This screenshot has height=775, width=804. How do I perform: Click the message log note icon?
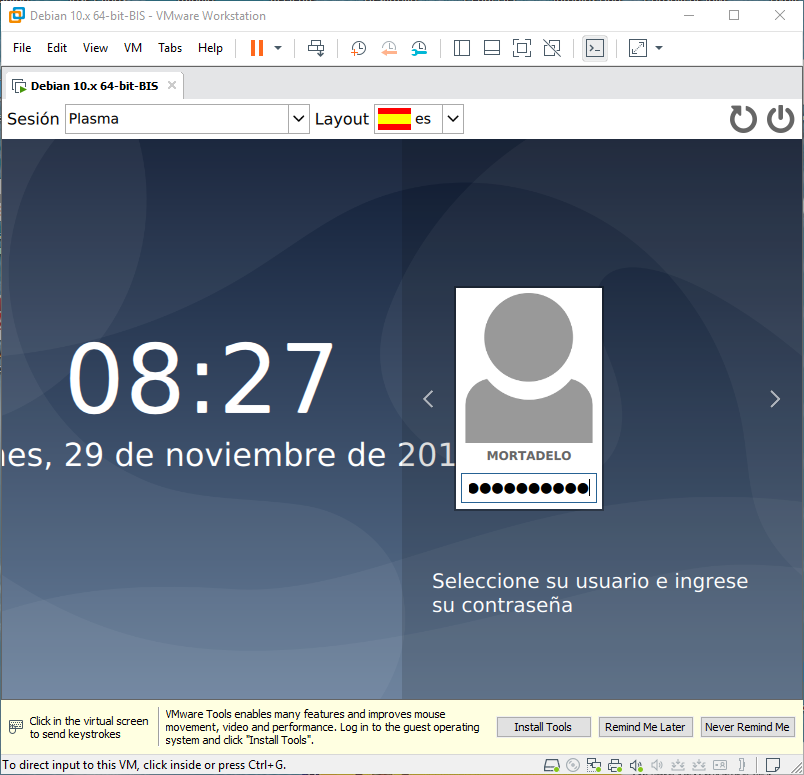(x=773, y=765)
